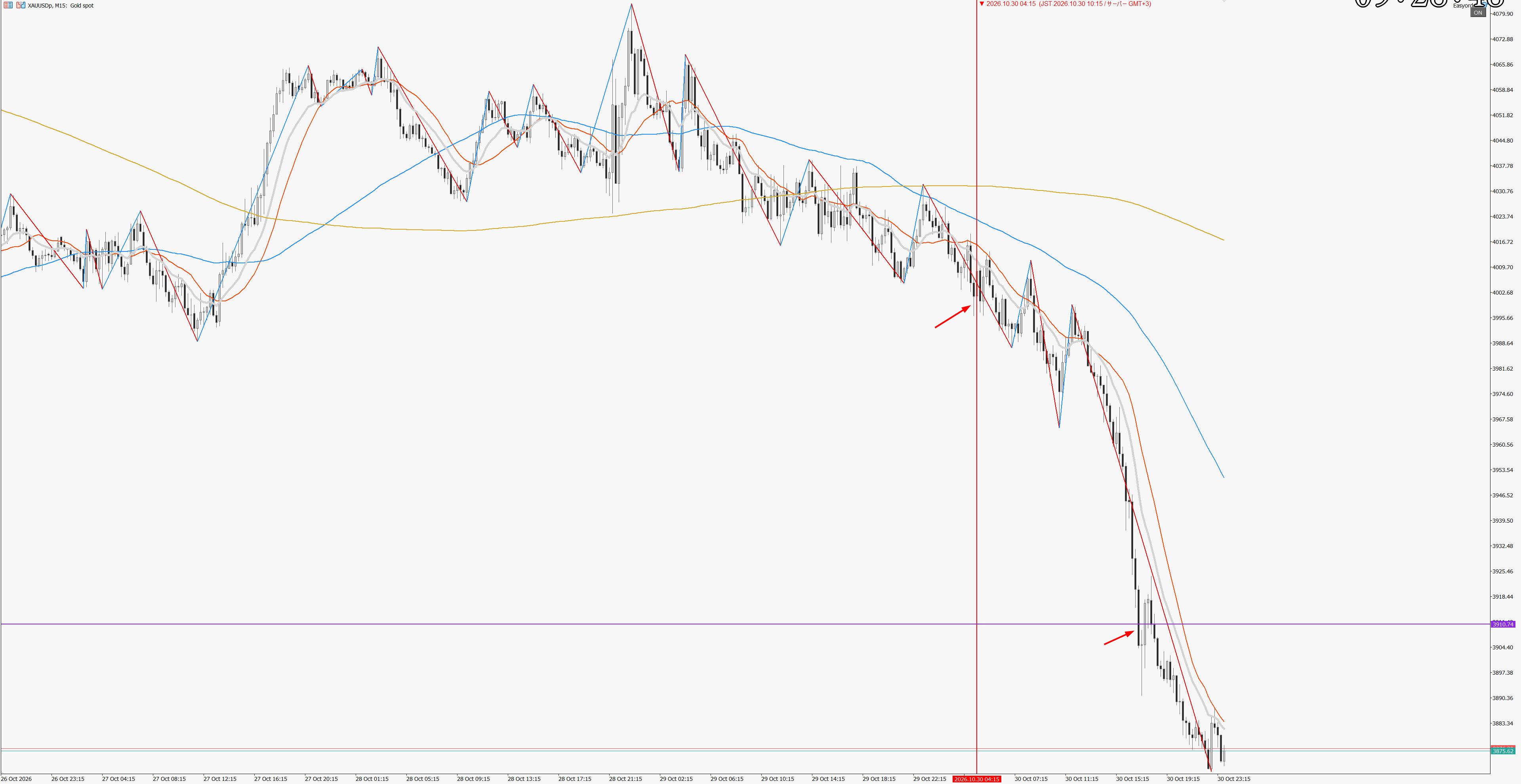Click the 3953.54 price scale label
Image resolution: width=1521 pixels, height=784 pixels.
1503,470
